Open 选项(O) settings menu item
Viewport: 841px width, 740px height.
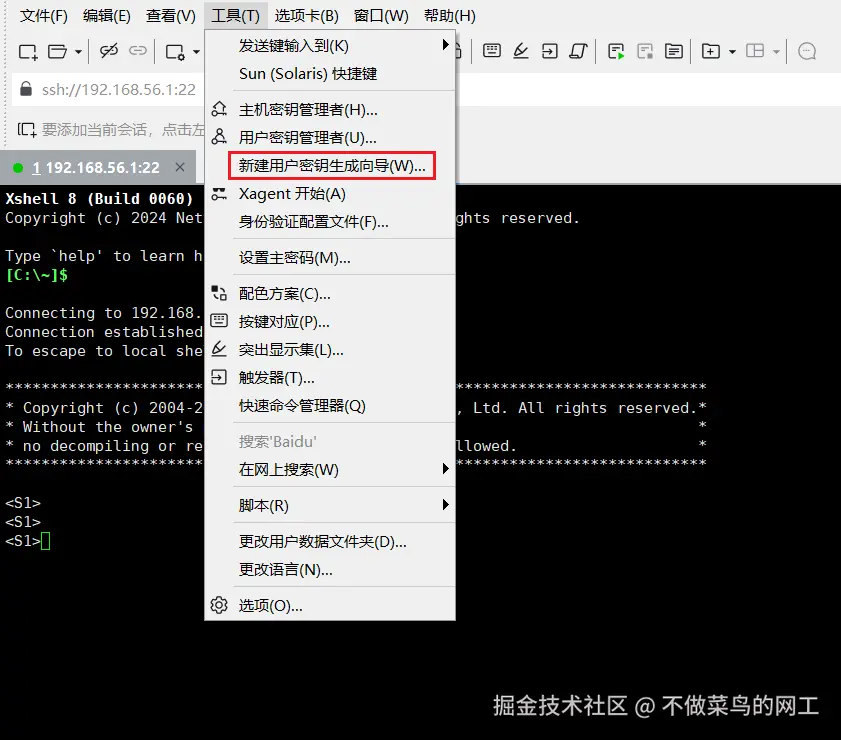pos(330,605)
